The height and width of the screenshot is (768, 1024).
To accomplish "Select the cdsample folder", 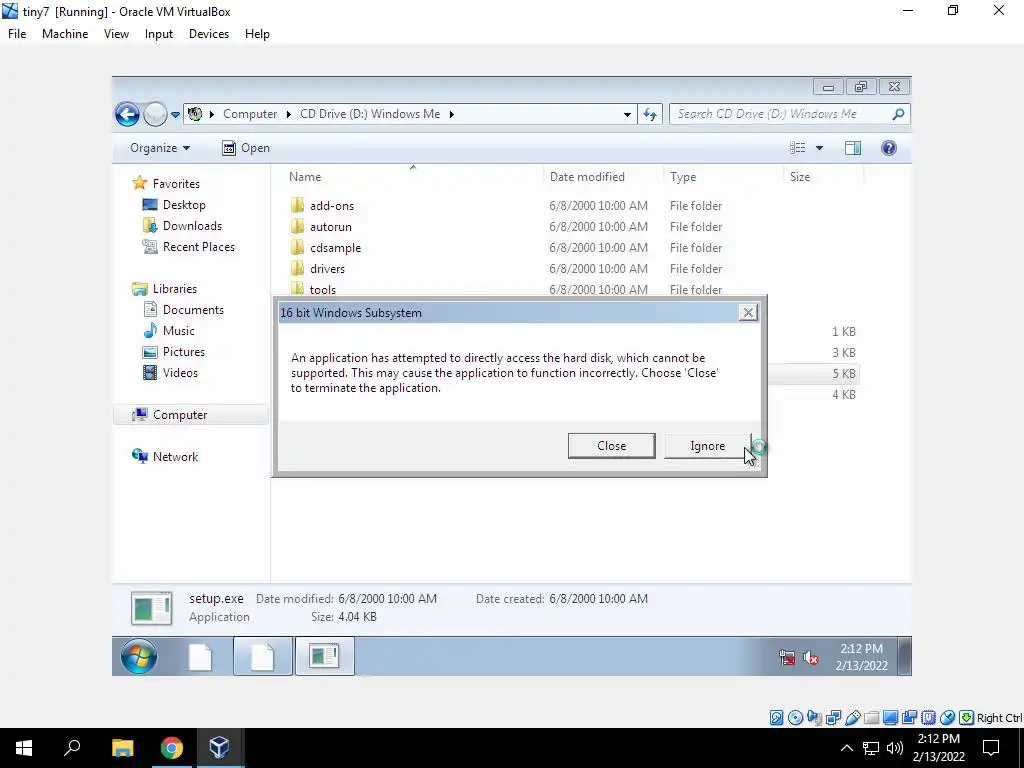I will coord(335,248).
